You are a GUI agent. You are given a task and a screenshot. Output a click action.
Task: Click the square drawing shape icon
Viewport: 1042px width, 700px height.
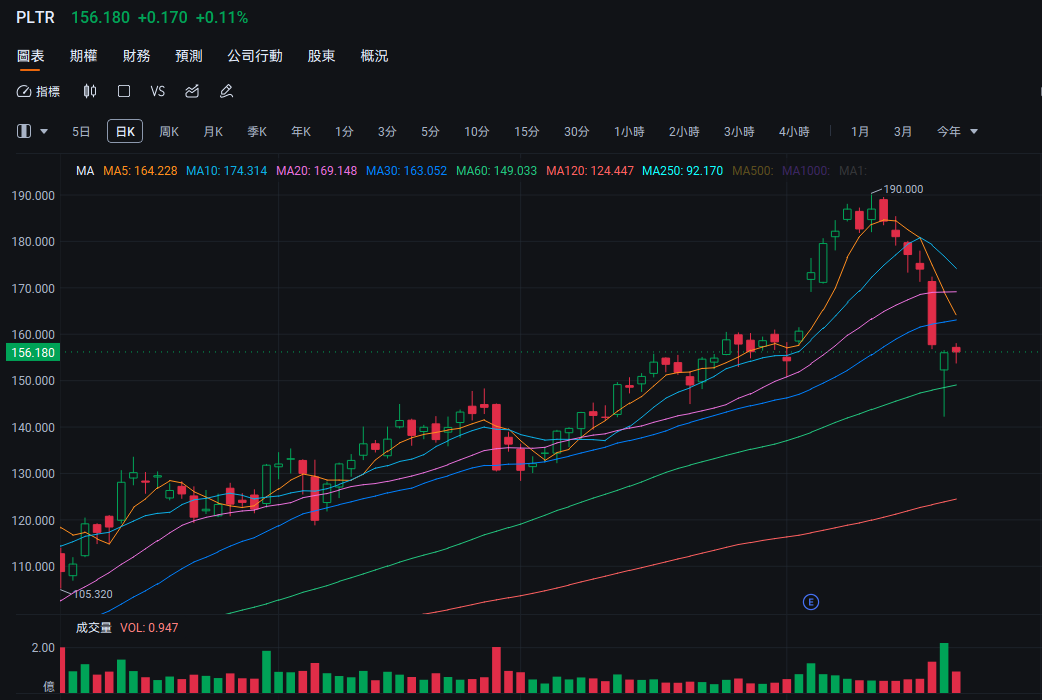(124, 91)
